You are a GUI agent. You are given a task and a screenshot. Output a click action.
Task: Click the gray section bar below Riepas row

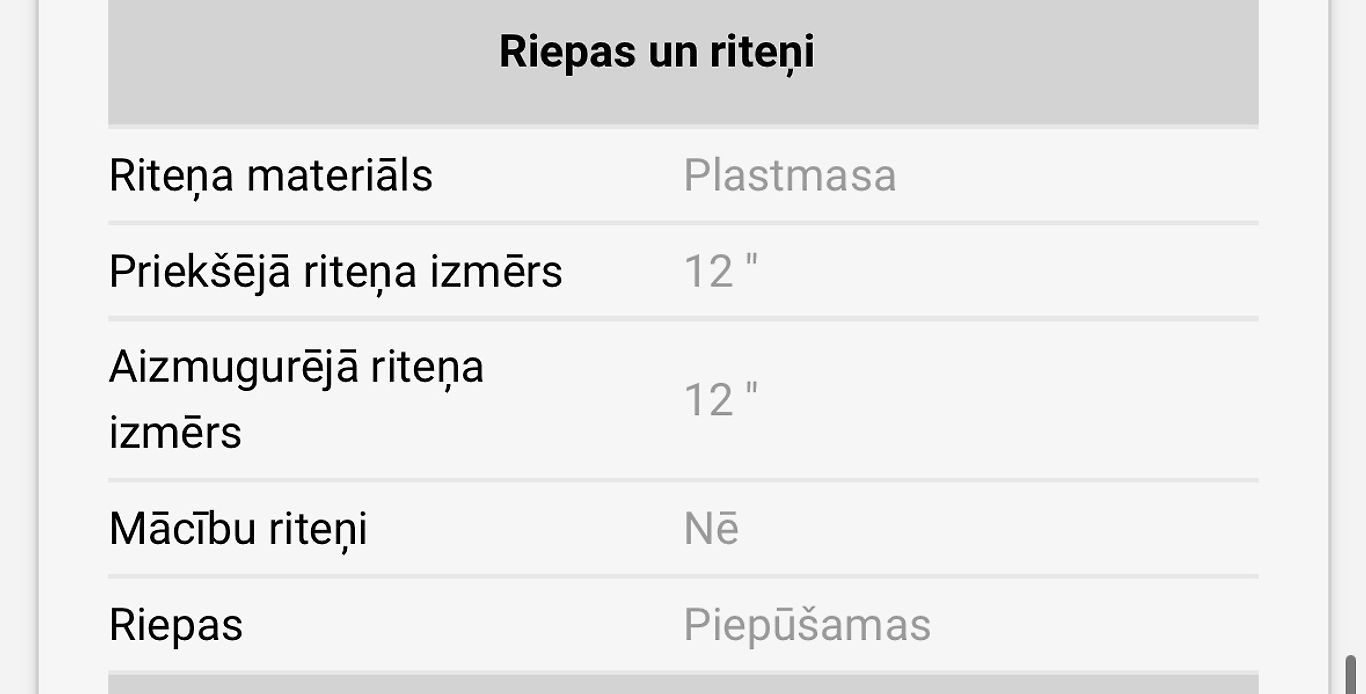click(x=683, y=684)
